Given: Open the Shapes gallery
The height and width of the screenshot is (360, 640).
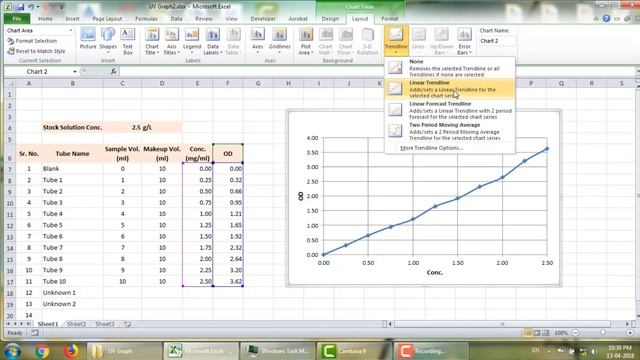Looking at the screenshot, I should click(108, 39).
